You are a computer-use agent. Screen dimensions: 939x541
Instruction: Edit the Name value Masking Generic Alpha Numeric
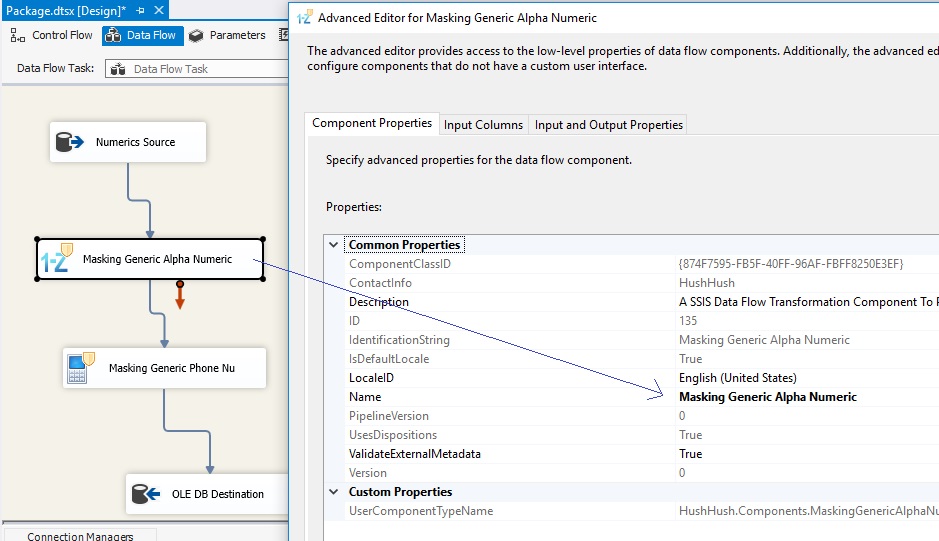768,397
